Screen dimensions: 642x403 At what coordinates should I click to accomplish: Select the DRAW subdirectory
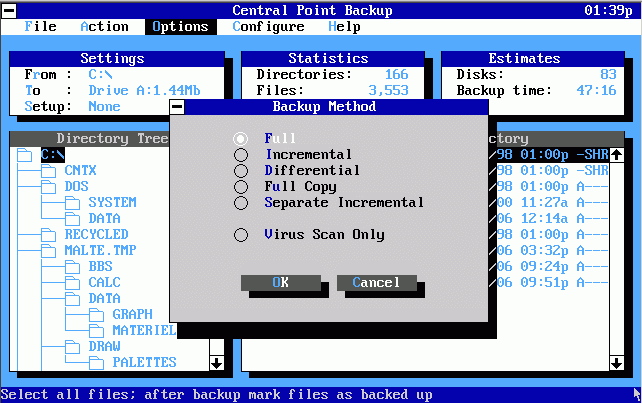click(105, 346)
